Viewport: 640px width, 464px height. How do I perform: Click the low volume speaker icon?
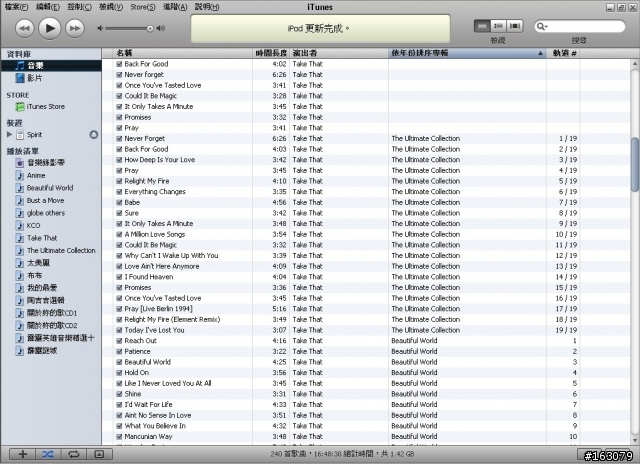(100, 28)
